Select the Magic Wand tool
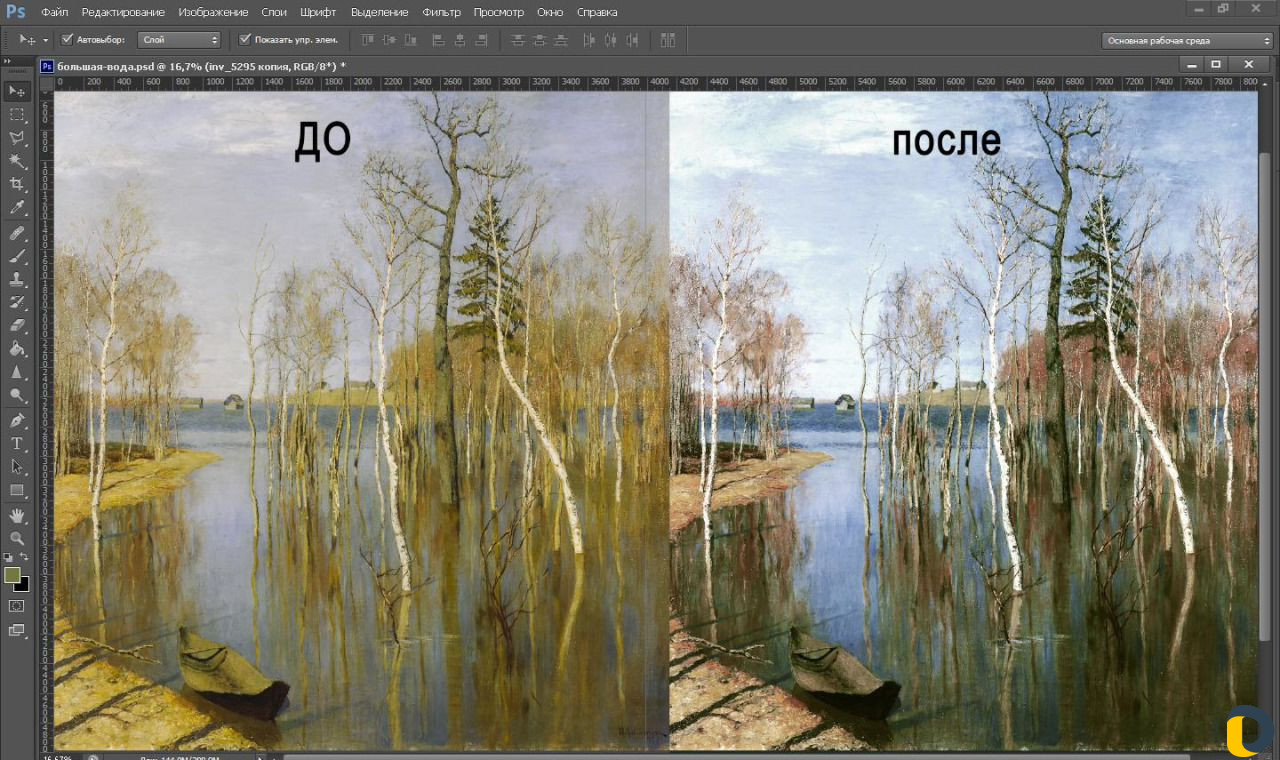Screen dimensions: 1280x760 [x=17, y=161]
